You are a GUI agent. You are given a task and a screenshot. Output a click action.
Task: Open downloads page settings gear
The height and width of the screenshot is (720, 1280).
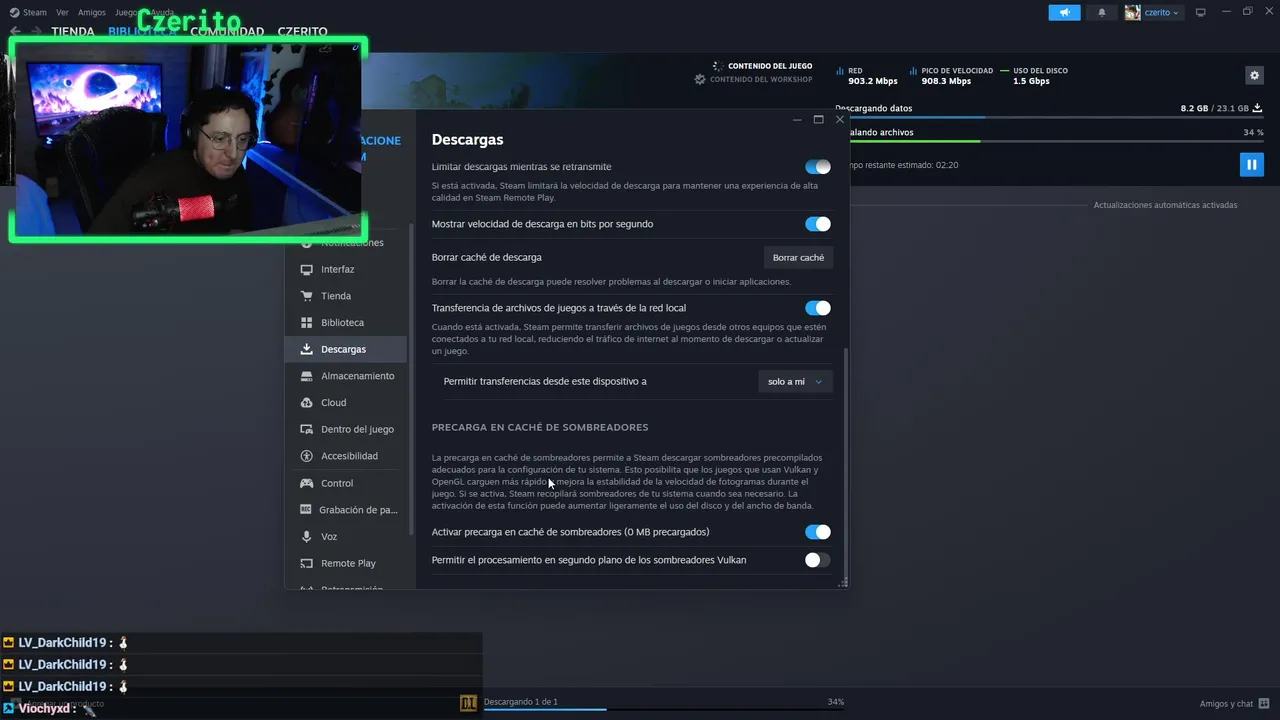(1254, 75)
